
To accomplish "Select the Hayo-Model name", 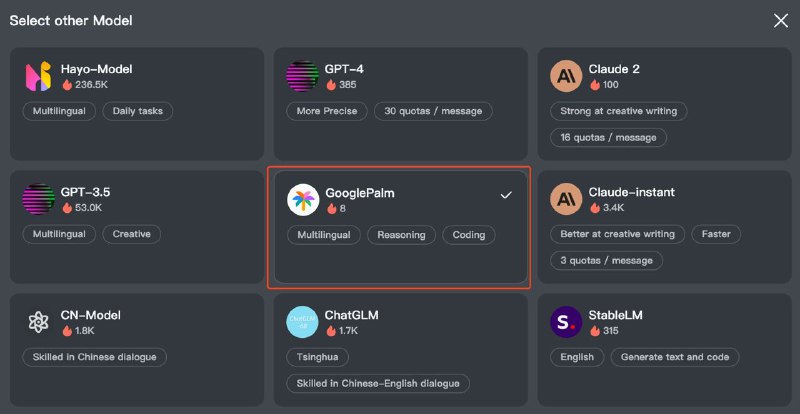I will (x=96, y=69).
